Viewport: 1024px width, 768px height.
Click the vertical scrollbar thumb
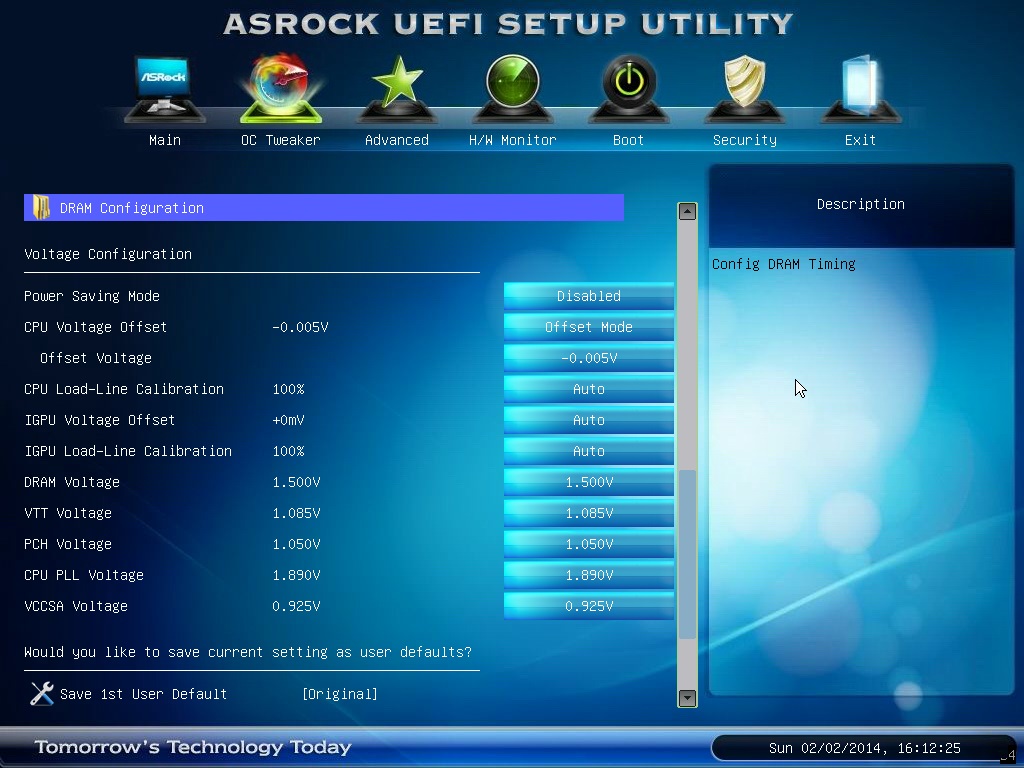[687, 554]
